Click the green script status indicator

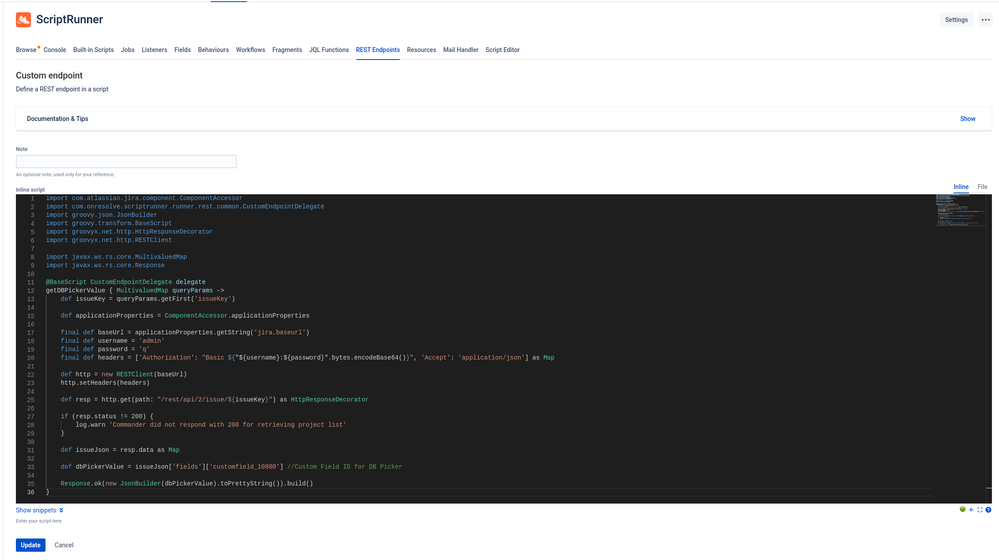click(x=962, y=509)
